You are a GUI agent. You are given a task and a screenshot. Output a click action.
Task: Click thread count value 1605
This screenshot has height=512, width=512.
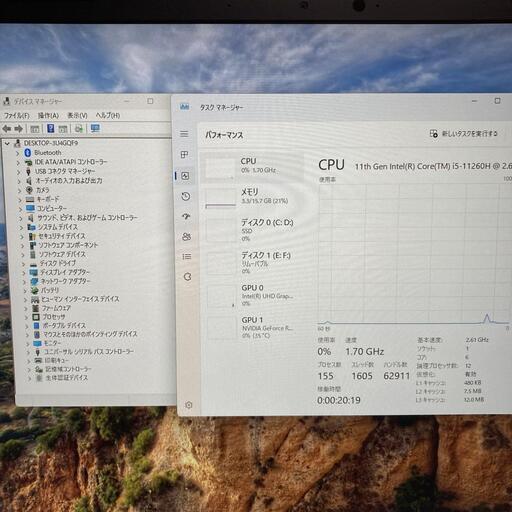tap(362, 376)
